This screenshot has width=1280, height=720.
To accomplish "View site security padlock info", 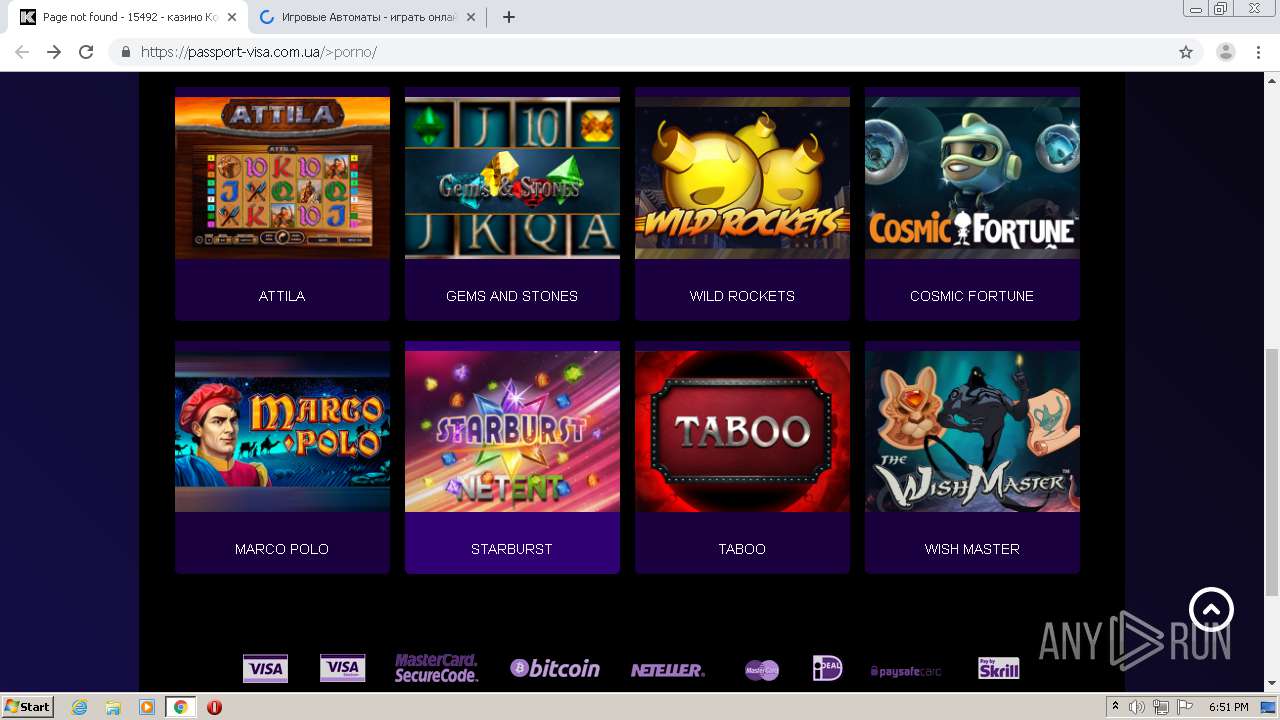I will [x=125, y=52].
